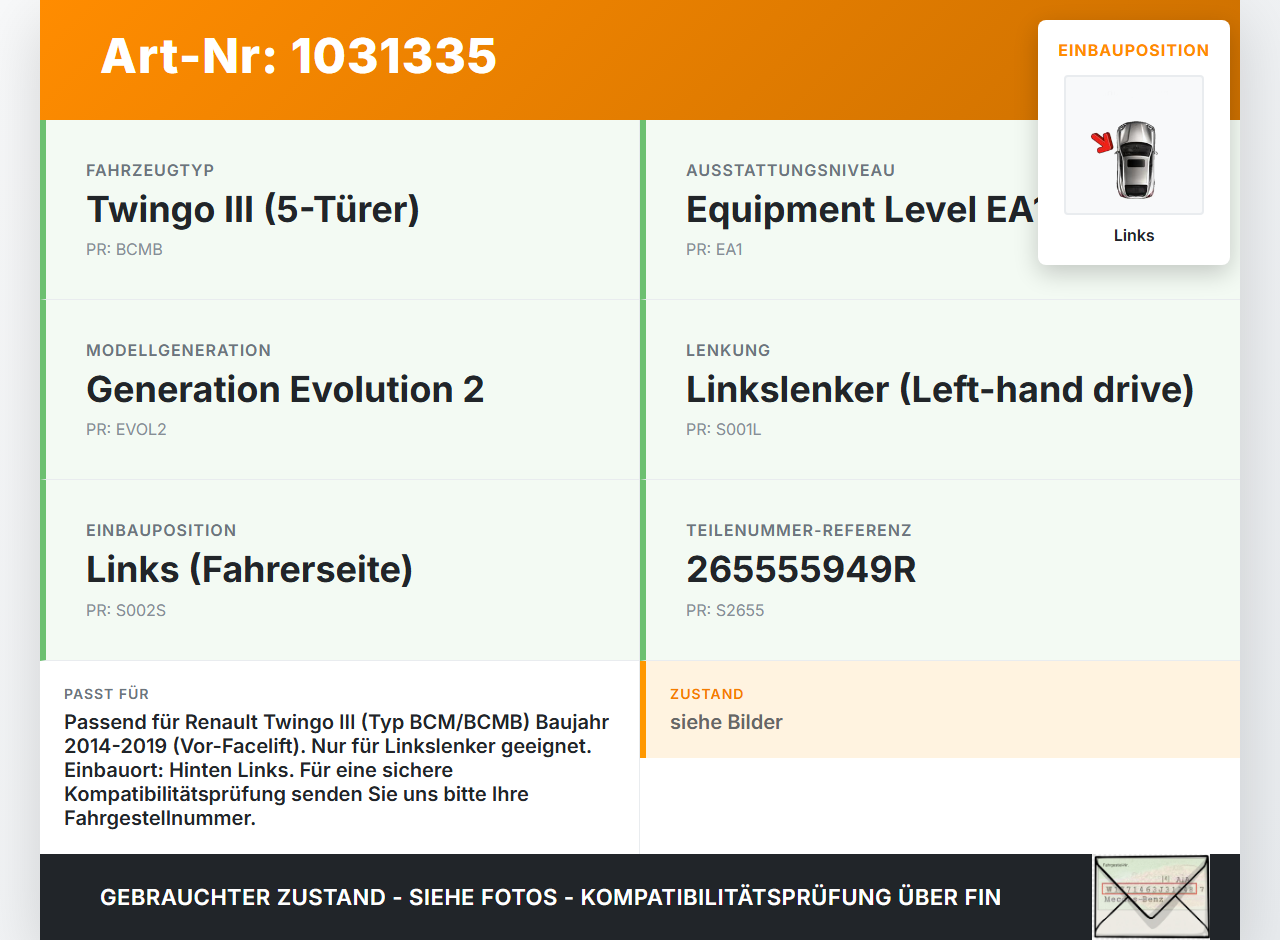Click the footer banner text 'GEBRAUCHTER ZUSTAND'
Image resolution: width=1280 pixels, height=940 pixels.
coord(243,897)
